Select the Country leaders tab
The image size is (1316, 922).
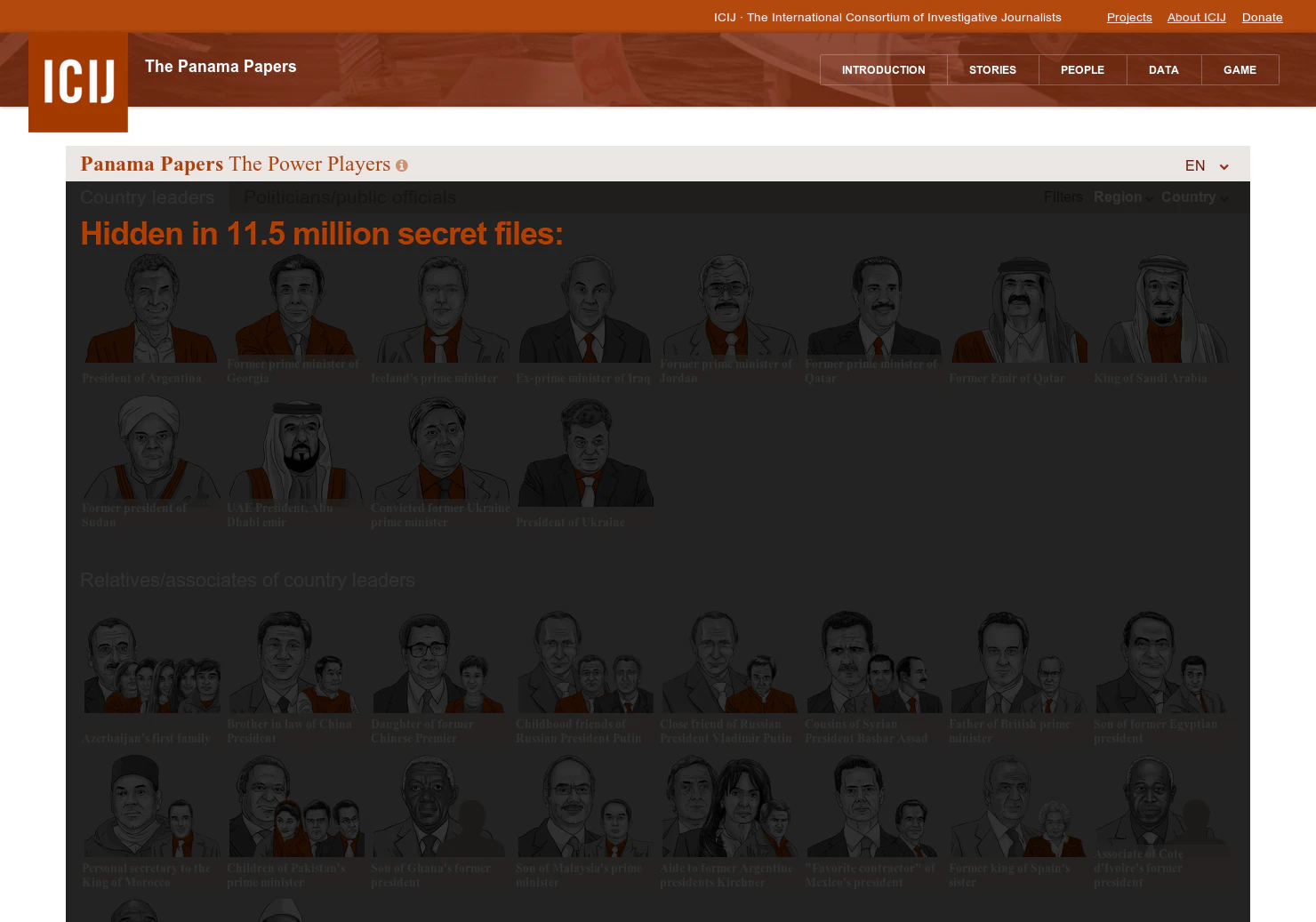click(x=147, y=196)
